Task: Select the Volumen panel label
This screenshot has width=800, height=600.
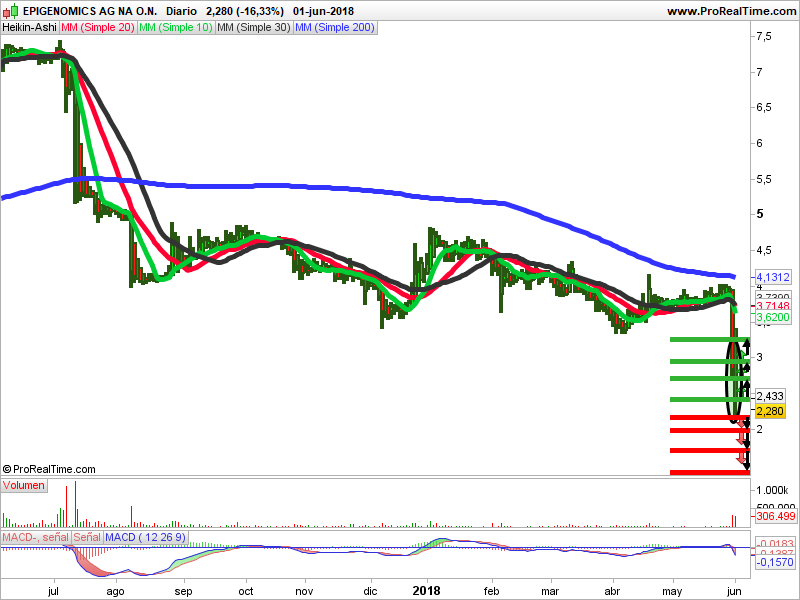Action: click(x=23, y=485)
